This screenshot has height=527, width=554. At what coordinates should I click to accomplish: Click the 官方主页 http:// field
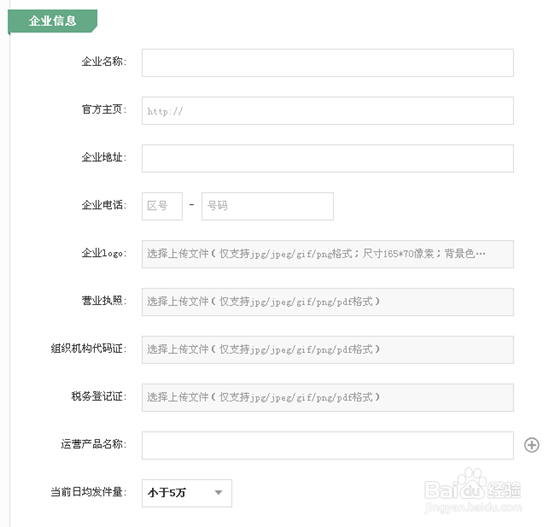click(328, 111)
